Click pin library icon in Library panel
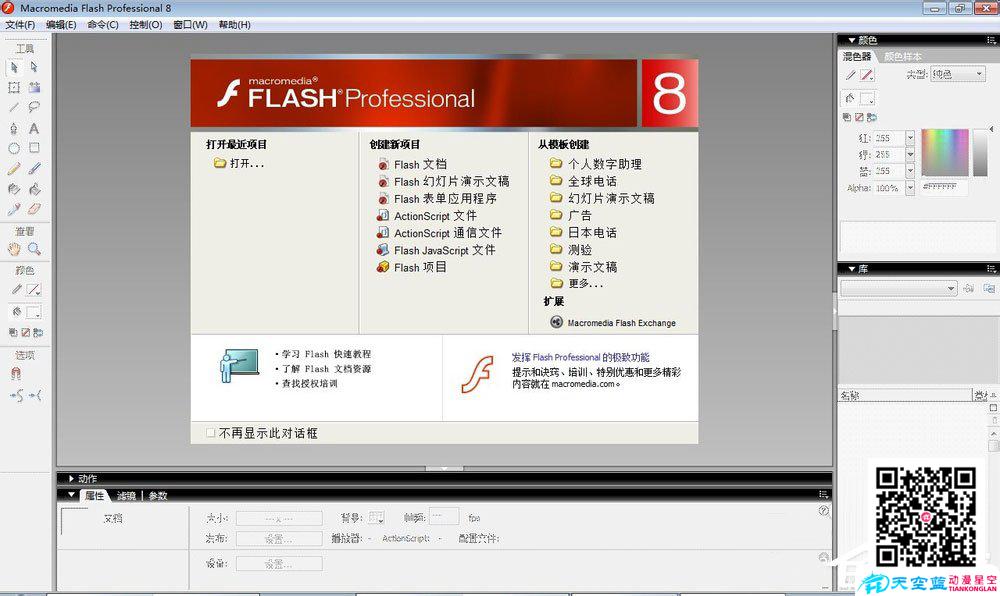This screenshot has height=596, width=1000. click(x=969, y=288)
